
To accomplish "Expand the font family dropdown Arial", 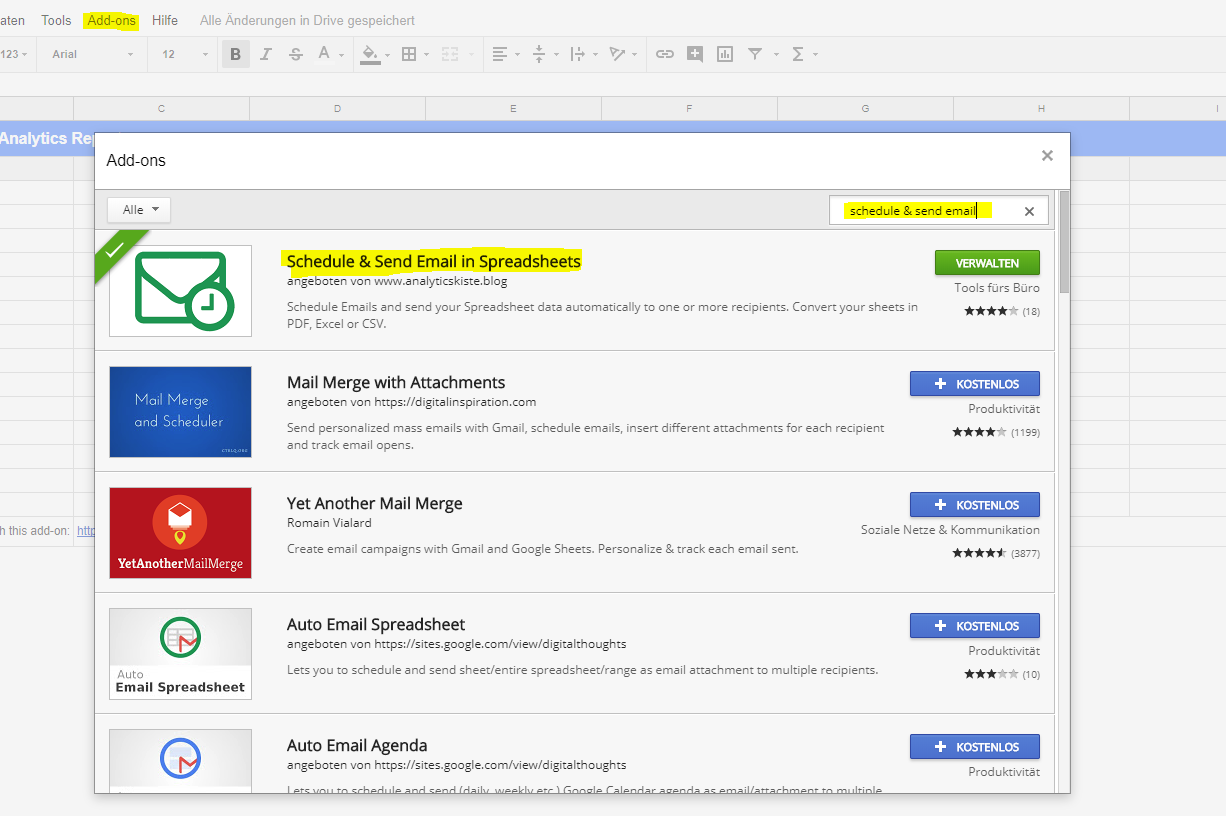I will 92,54.
